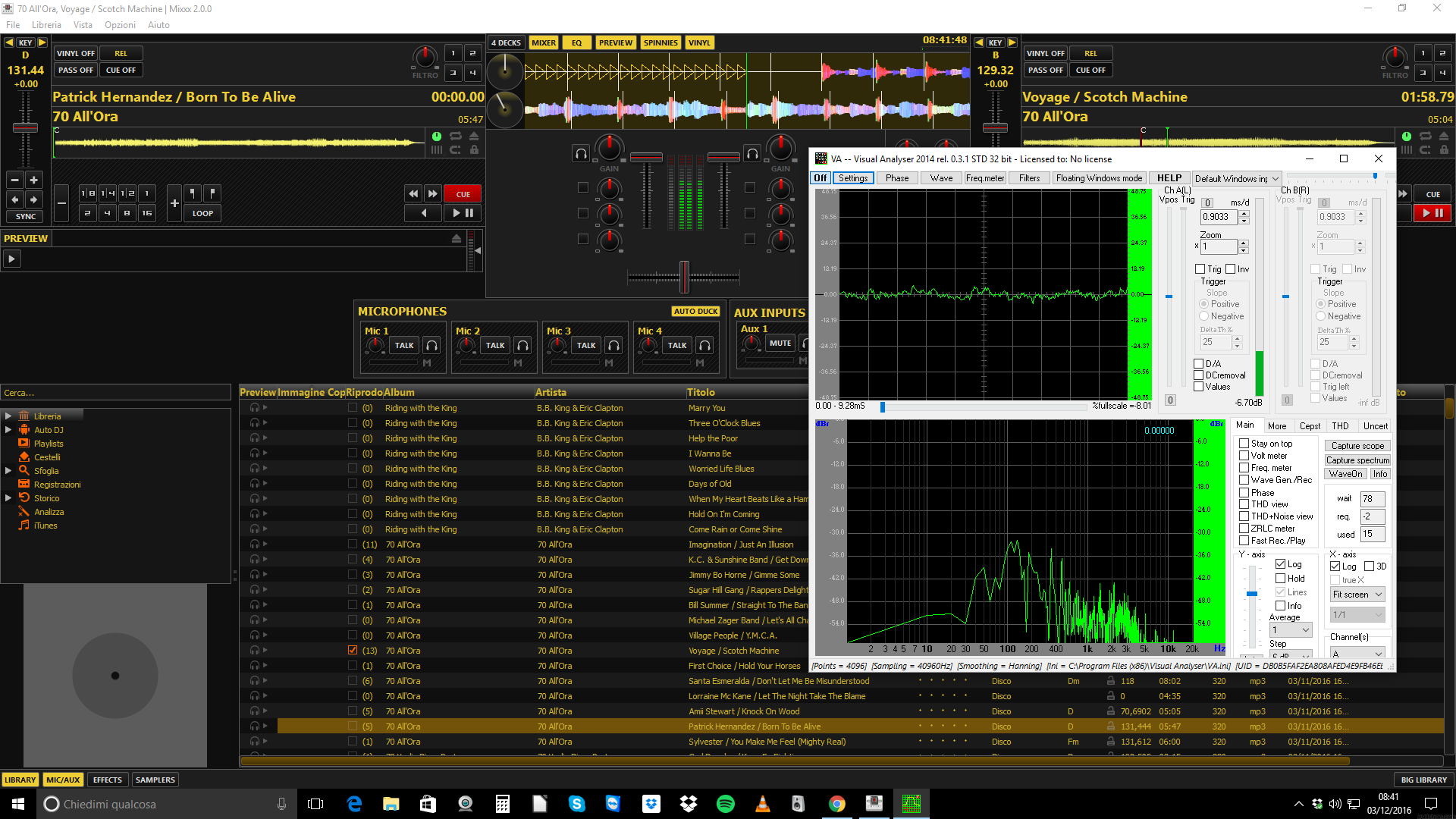Select the 16 beat loop button
The width and height of the screenshot is (1456, 819).
[146, 213]
